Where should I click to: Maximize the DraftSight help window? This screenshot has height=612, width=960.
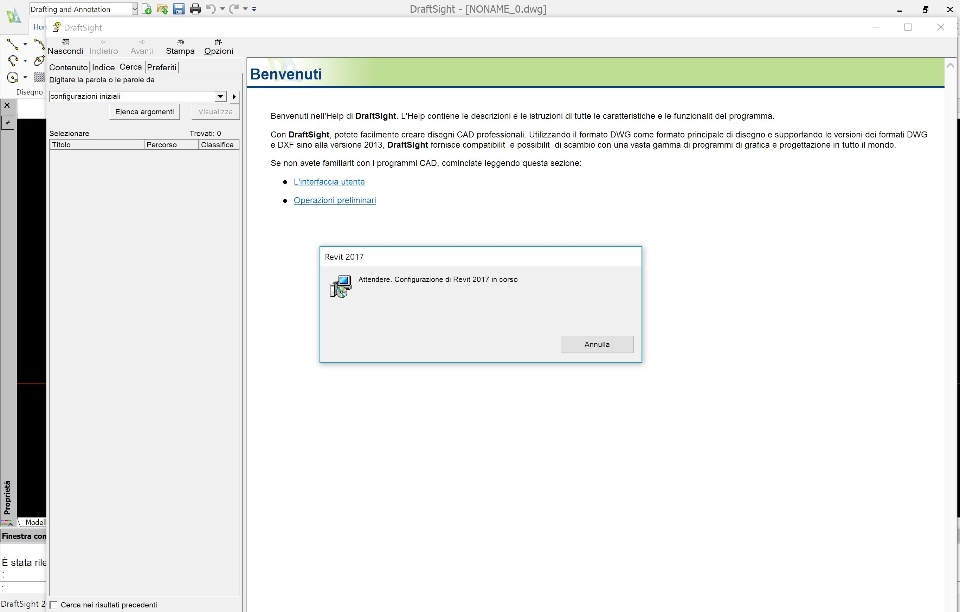pyautogui.click(x=908, y=27)
